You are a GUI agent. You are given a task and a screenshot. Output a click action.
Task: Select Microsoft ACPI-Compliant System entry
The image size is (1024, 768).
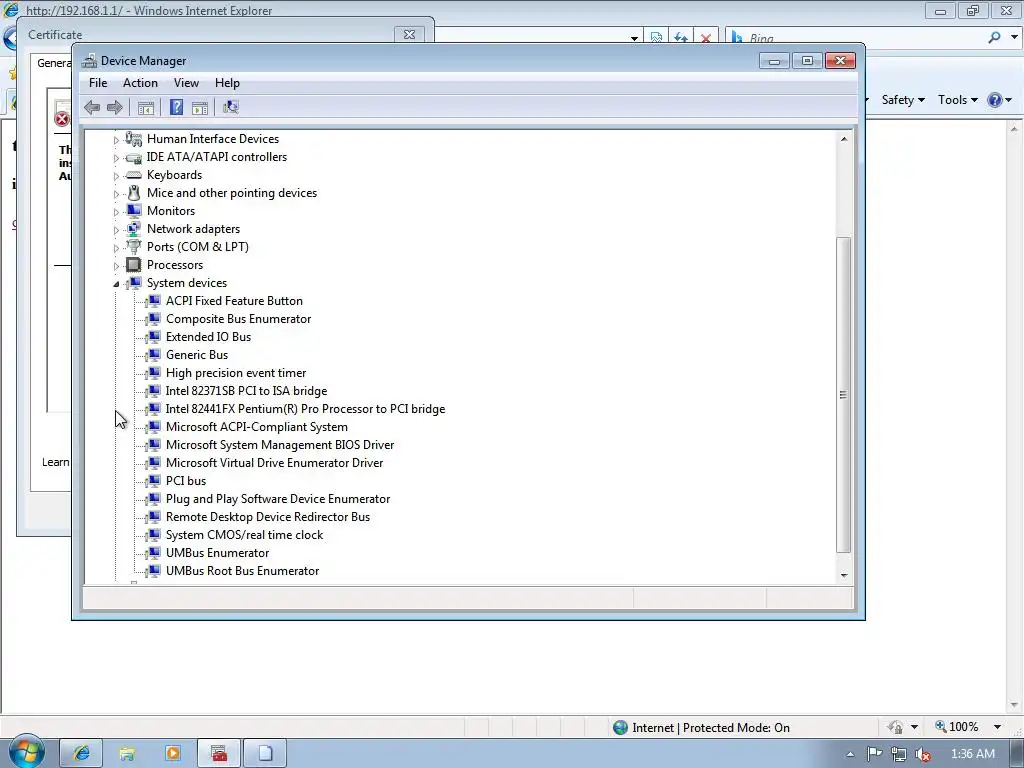(257, 426)
